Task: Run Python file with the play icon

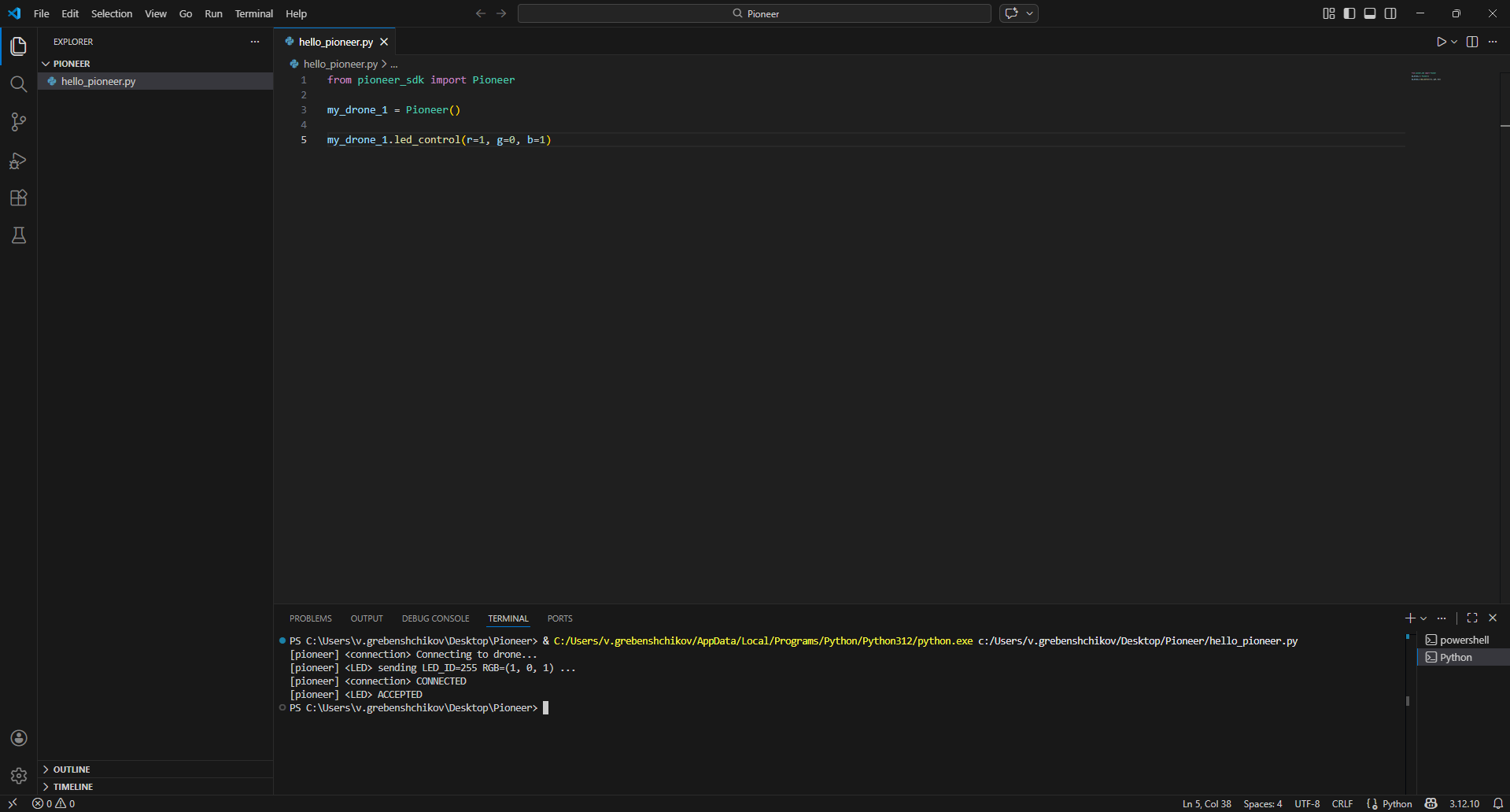Action: 1441,42
